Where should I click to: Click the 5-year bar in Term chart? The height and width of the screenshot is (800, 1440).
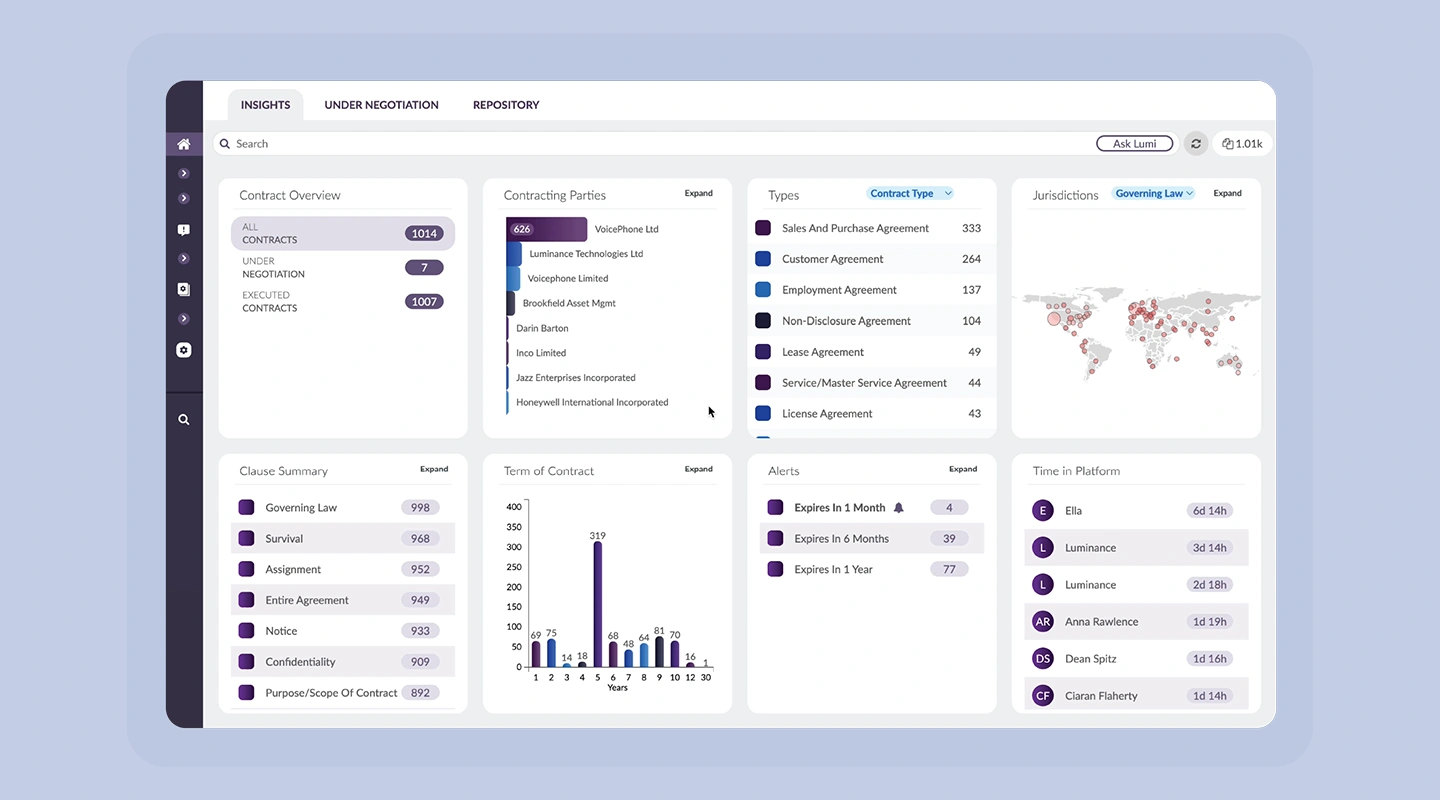pyautogui.click(x=598, y=604)
